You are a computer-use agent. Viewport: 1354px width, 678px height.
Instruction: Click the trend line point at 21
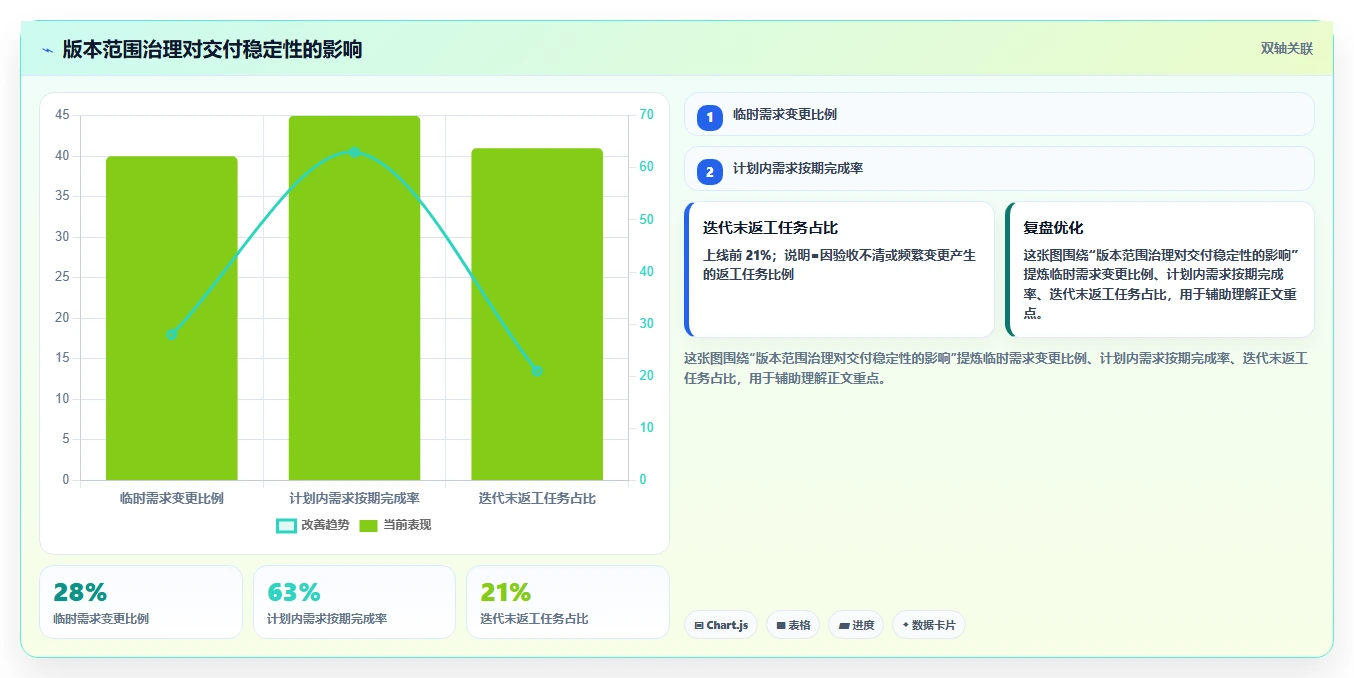pos(537,371)
